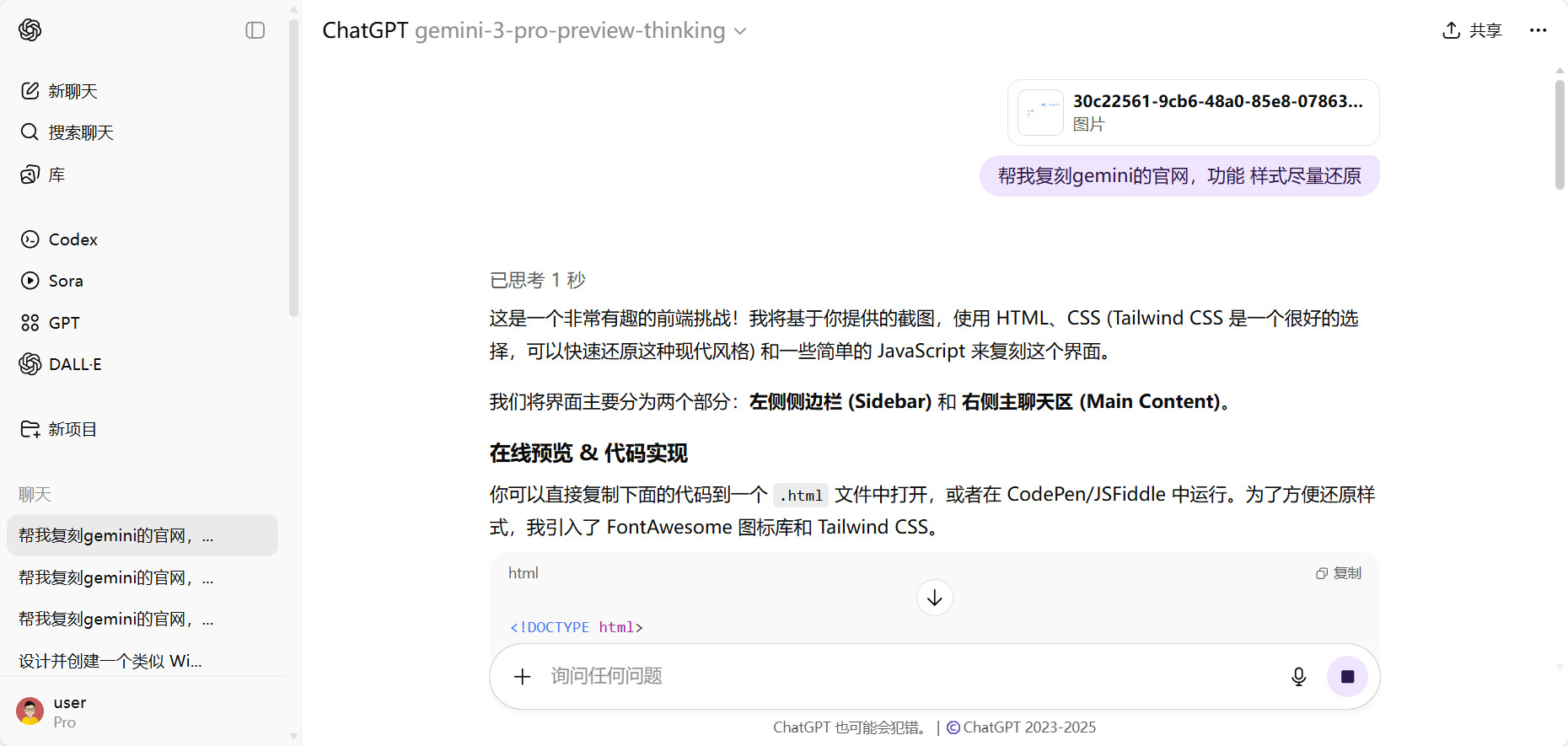Viewport: 1568px width, 746px height.
Task: Click the sidebar scrollbar thumb
Action: [293, 167]
